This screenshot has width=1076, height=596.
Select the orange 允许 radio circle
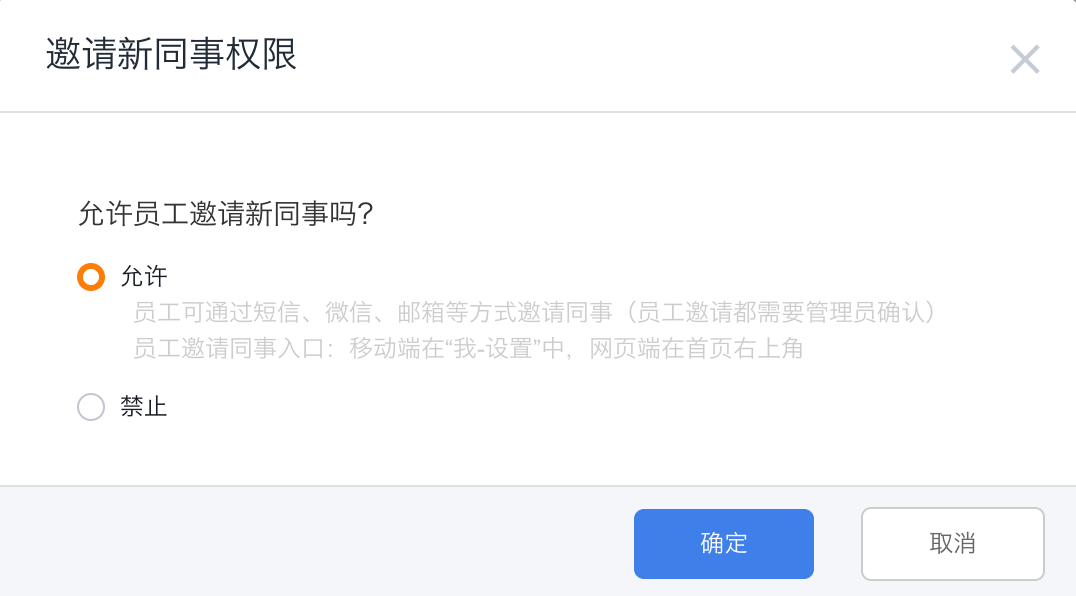(x=91, y=277)
